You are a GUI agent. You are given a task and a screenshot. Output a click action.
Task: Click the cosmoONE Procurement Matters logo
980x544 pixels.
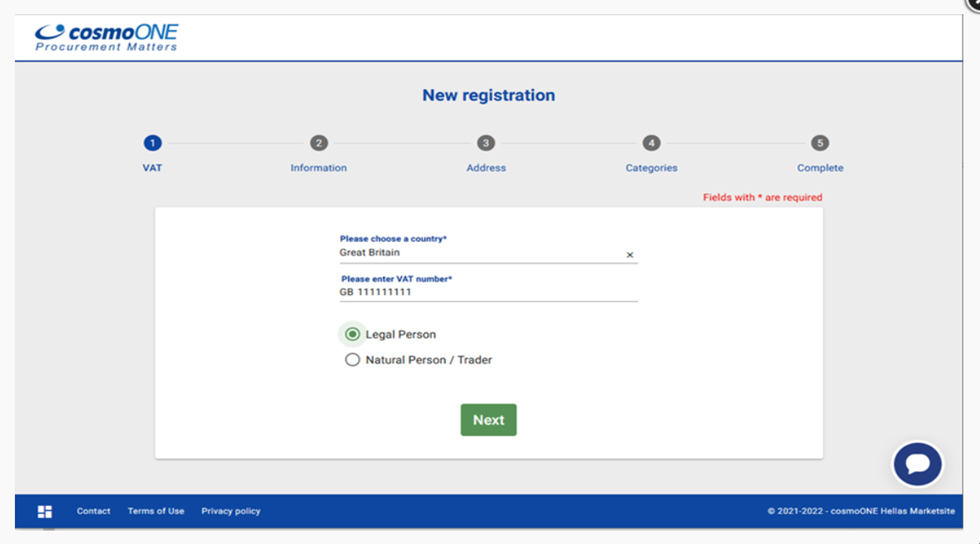[106, 38]
